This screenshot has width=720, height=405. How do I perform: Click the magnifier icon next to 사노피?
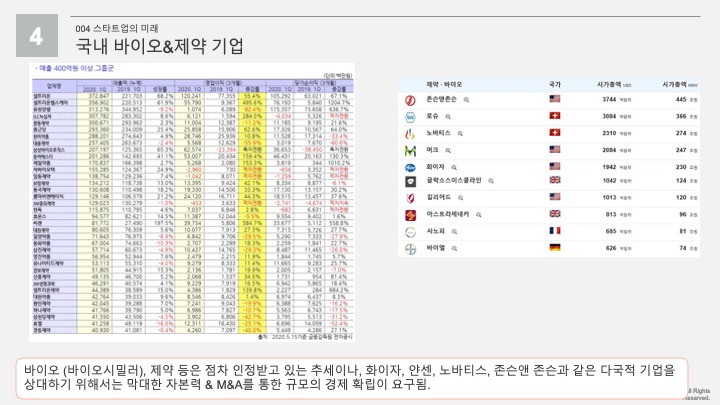[x=454, y=231]
